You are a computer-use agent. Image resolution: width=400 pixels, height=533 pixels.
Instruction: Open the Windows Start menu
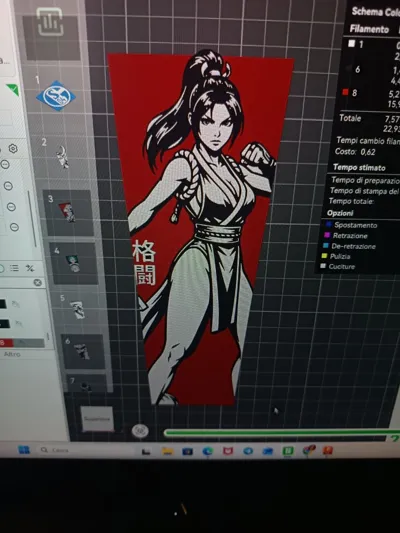coord(24,450)
